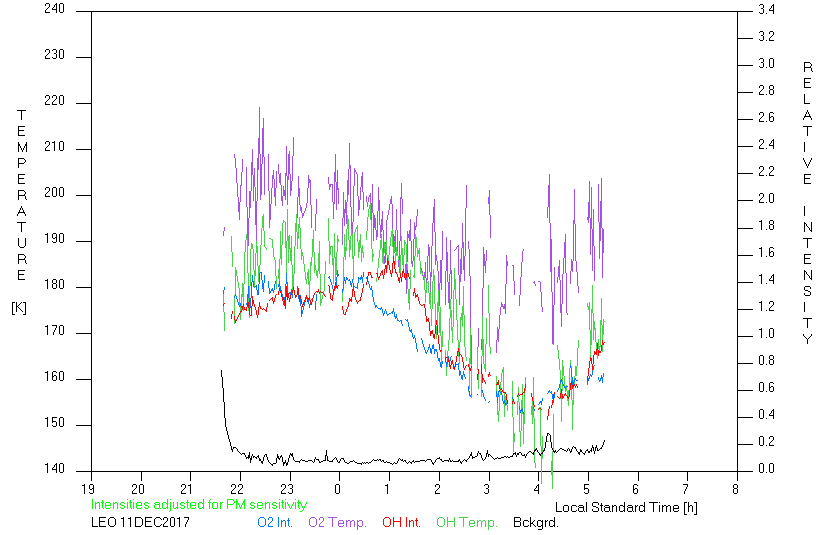Click the 2.4 relative intensity value
Image resolution: width=828 pixels, height=535 pixels.
coord(766,145)
